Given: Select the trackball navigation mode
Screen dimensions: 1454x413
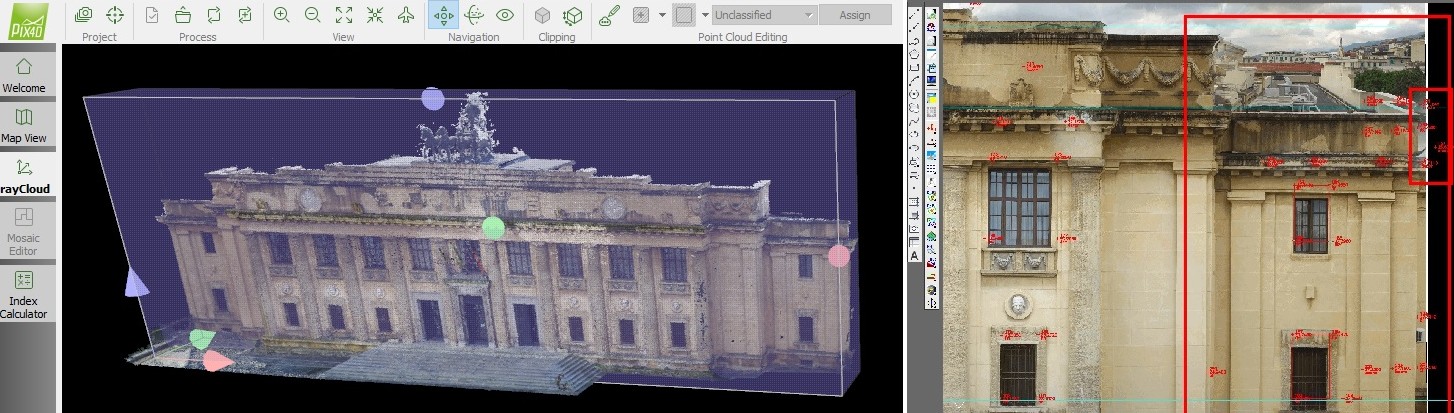Looking at the screenshot, I should [x=474, y=15].
